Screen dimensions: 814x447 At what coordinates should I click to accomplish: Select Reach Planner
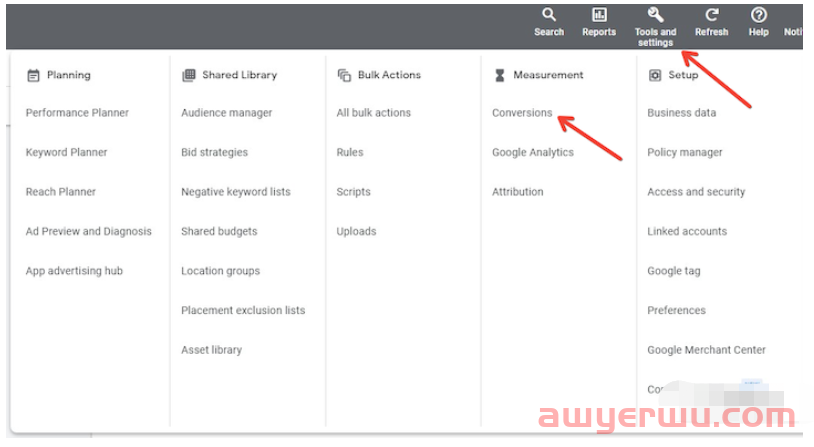pos(61,192)
